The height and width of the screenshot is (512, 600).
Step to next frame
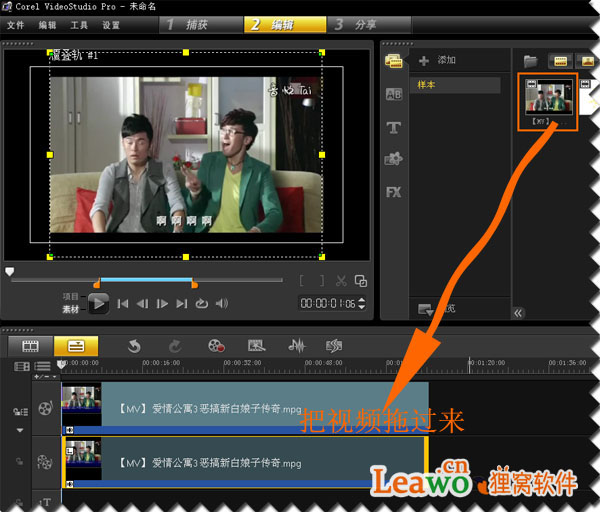162,304
